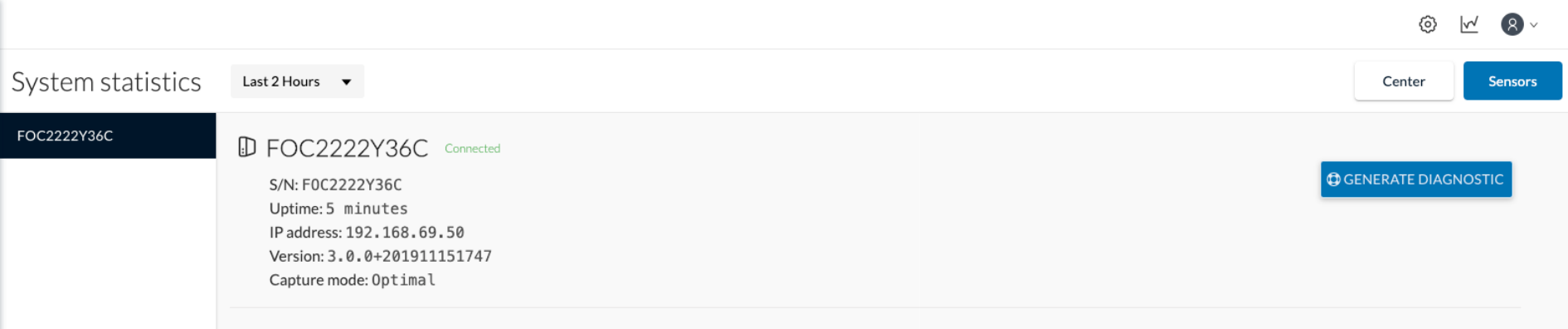Click Generate Diagnostic text label

1423,179
